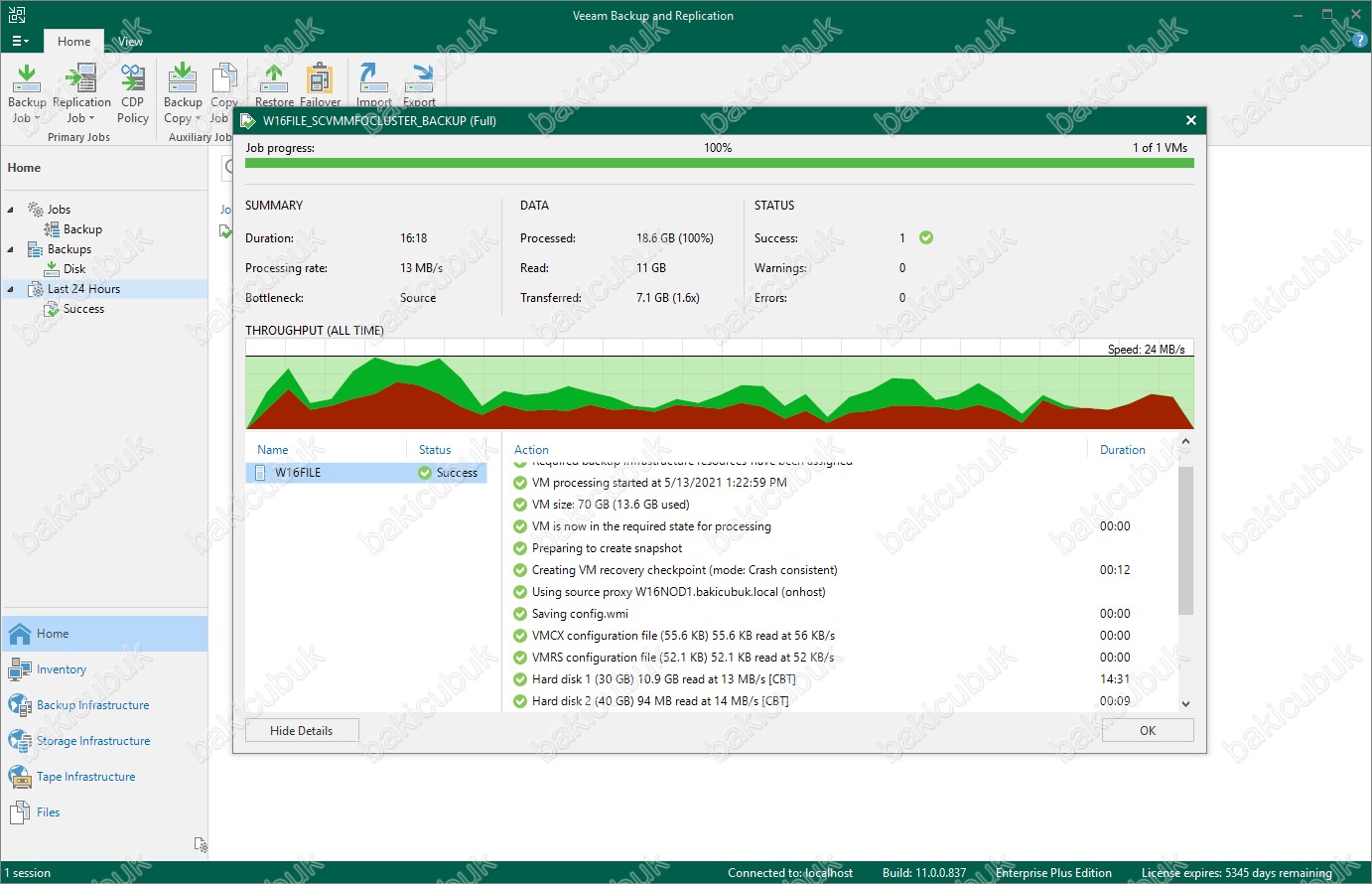Click the action log scroll up arrow
This screenshot has height=884, width=1372.
(x=1185, y=442)
